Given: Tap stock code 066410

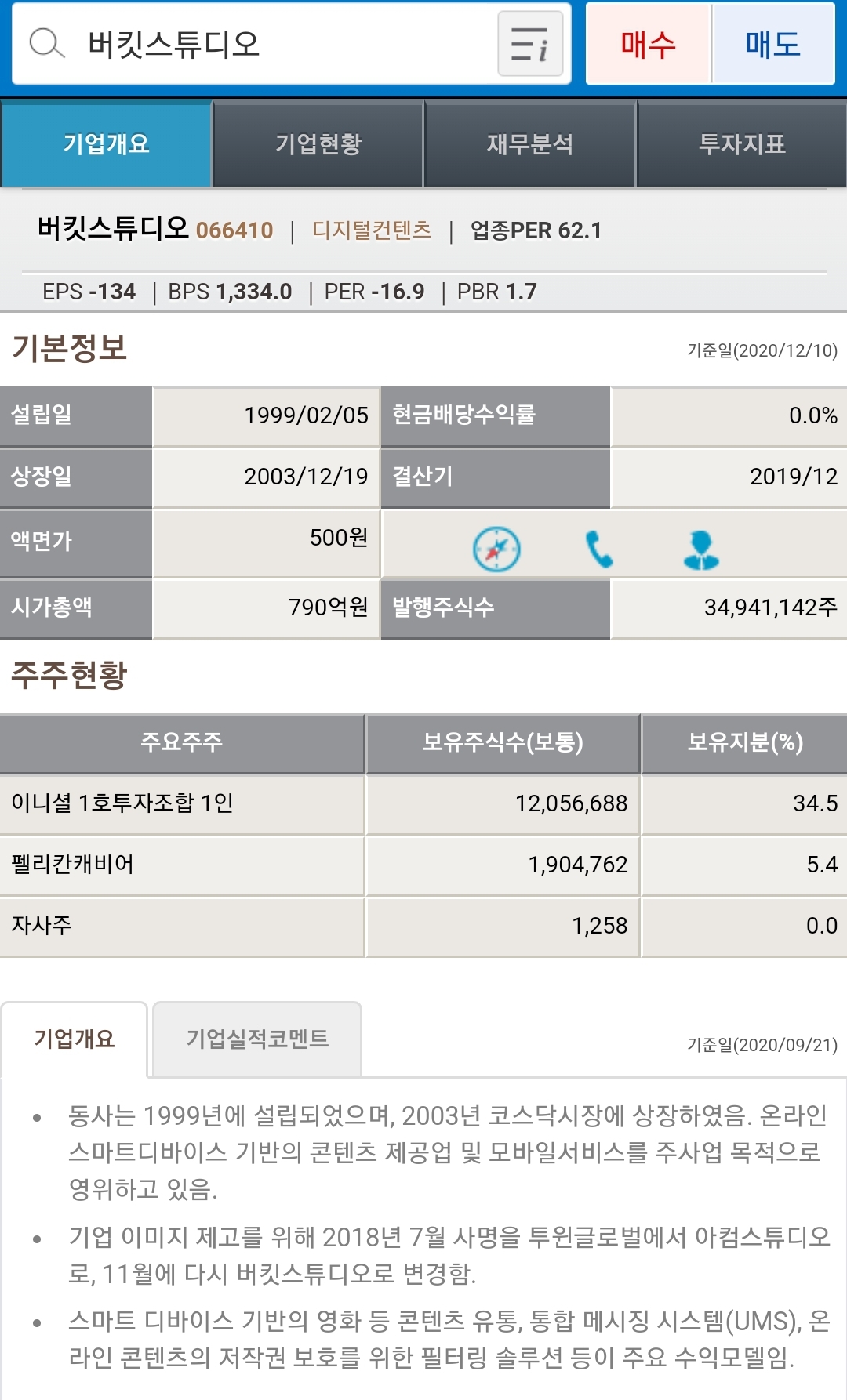Looking at the screenshot, I should coord(234,230).
